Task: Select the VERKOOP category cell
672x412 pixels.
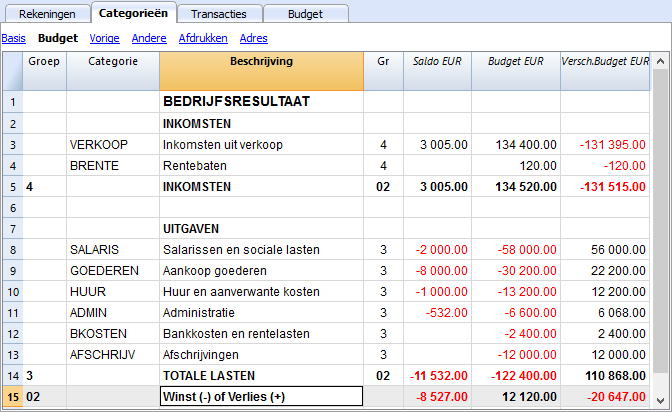Action: tap(113, 144)
